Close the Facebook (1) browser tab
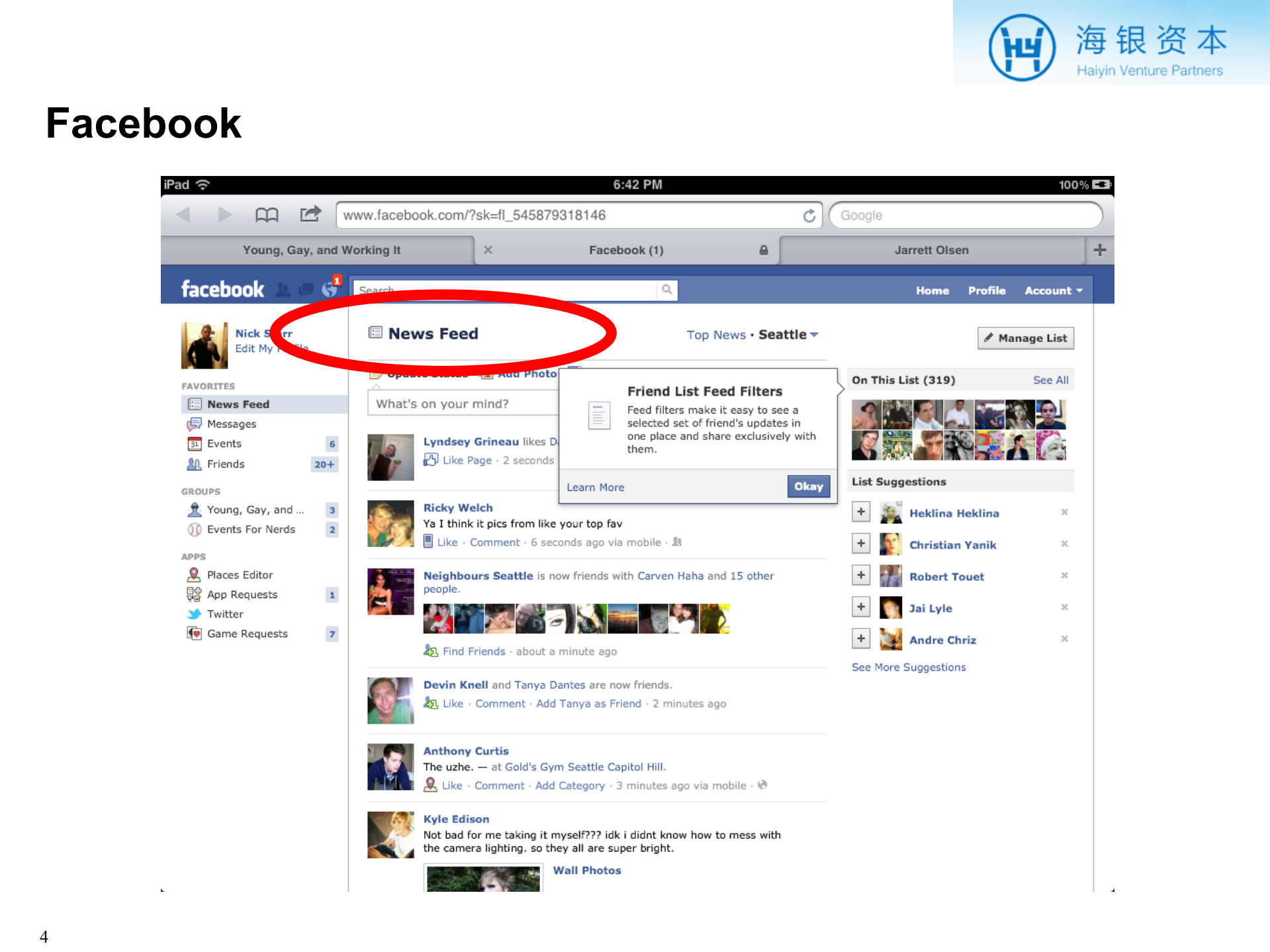 tap(488, 250)
